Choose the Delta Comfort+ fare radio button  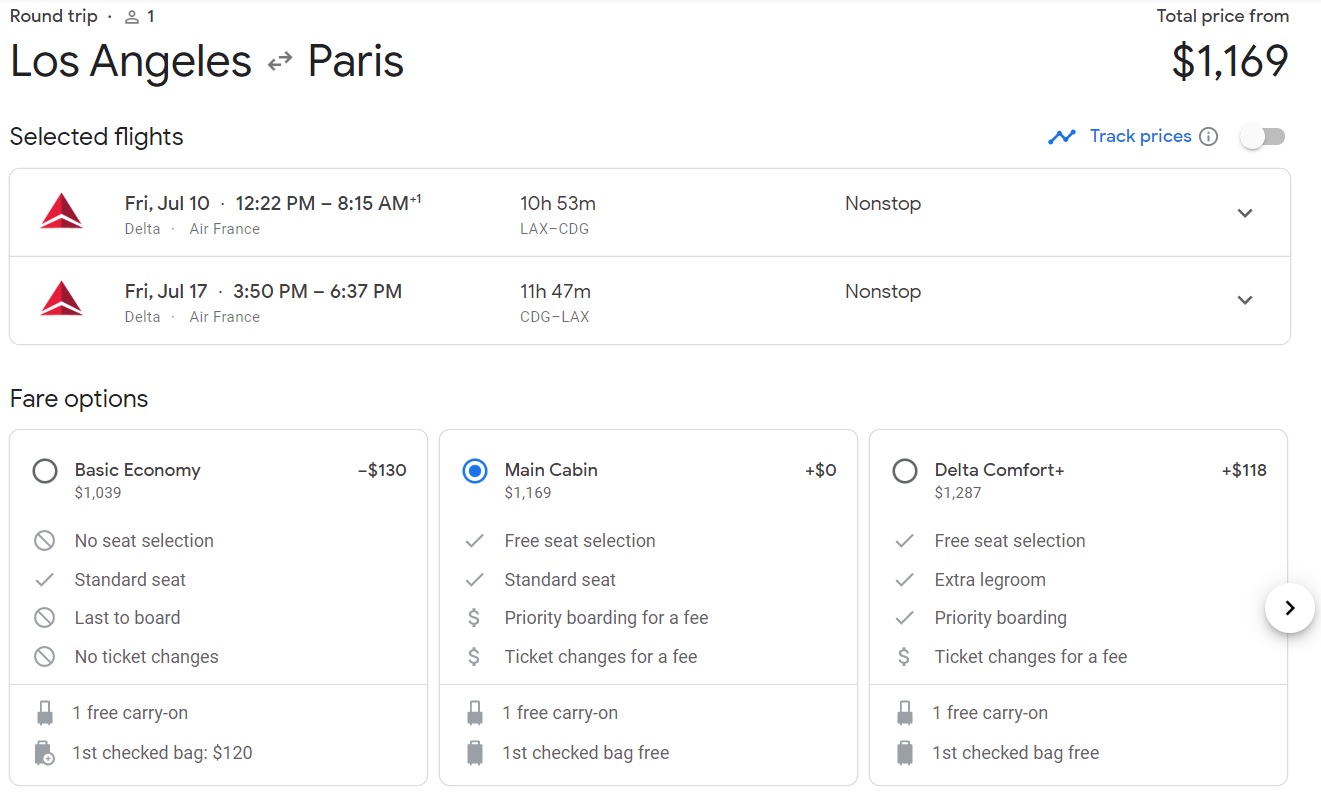905,471
